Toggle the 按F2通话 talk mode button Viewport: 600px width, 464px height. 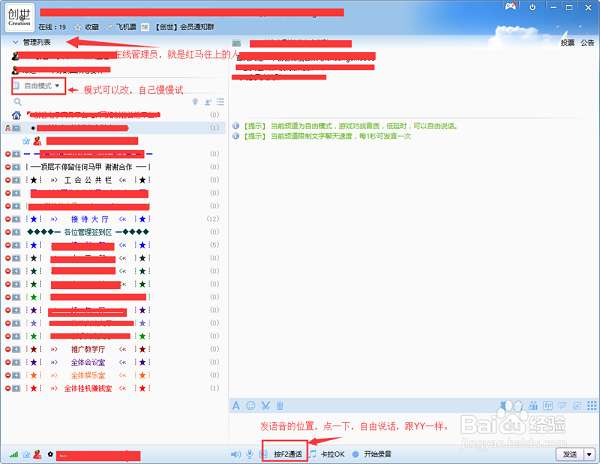pos(288,454)
